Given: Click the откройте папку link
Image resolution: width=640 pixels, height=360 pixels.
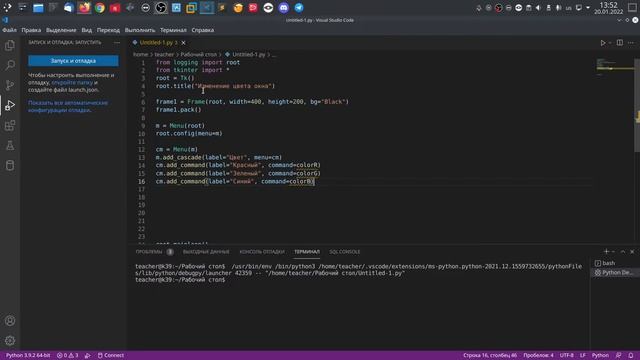Looking at the screenshot, I should coord(72,82).
